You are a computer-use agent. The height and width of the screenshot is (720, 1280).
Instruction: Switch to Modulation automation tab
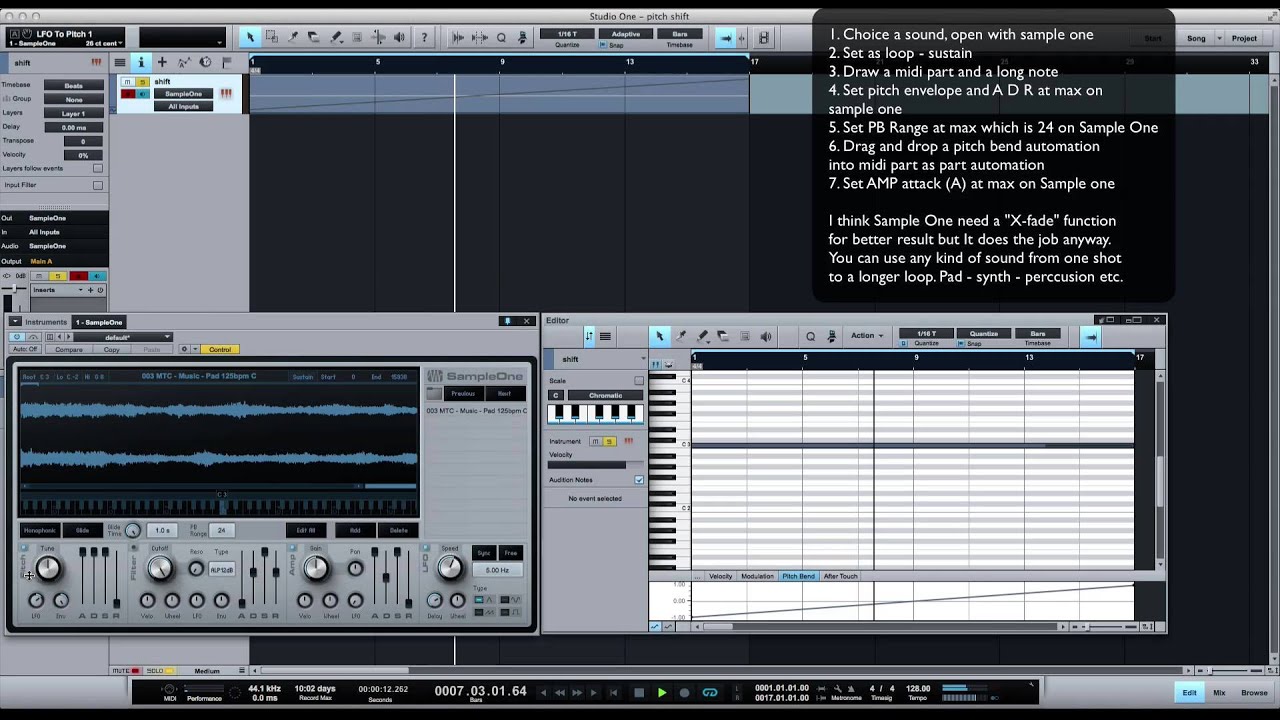[757, 576]
